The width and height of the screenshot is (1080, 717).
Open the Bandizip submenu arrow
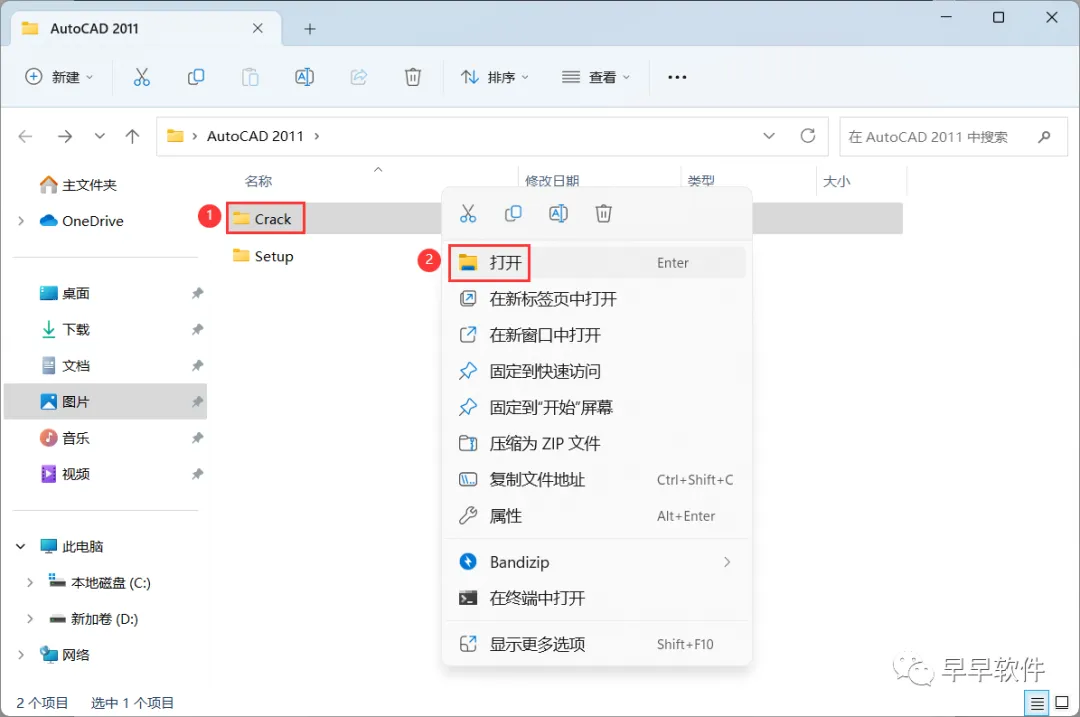[727, 562]
